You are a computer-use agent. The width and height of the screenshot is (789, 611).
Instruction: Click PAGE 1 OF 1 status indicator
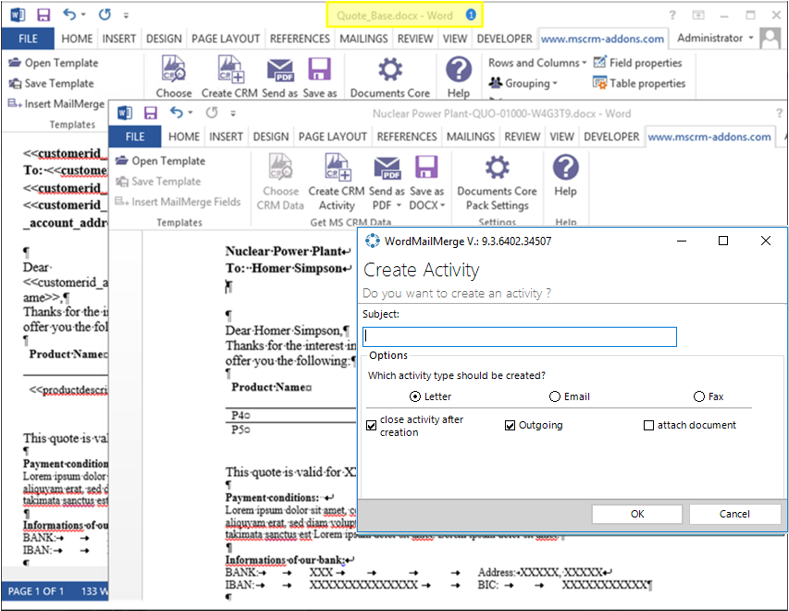(x=36, y=591)
